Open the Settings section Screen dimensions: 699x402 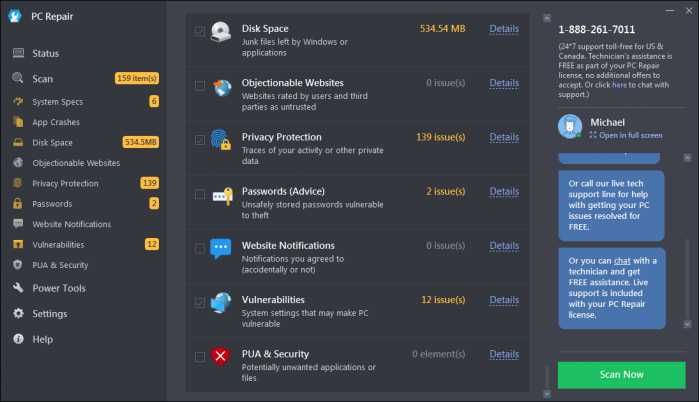tap(49, 314)
